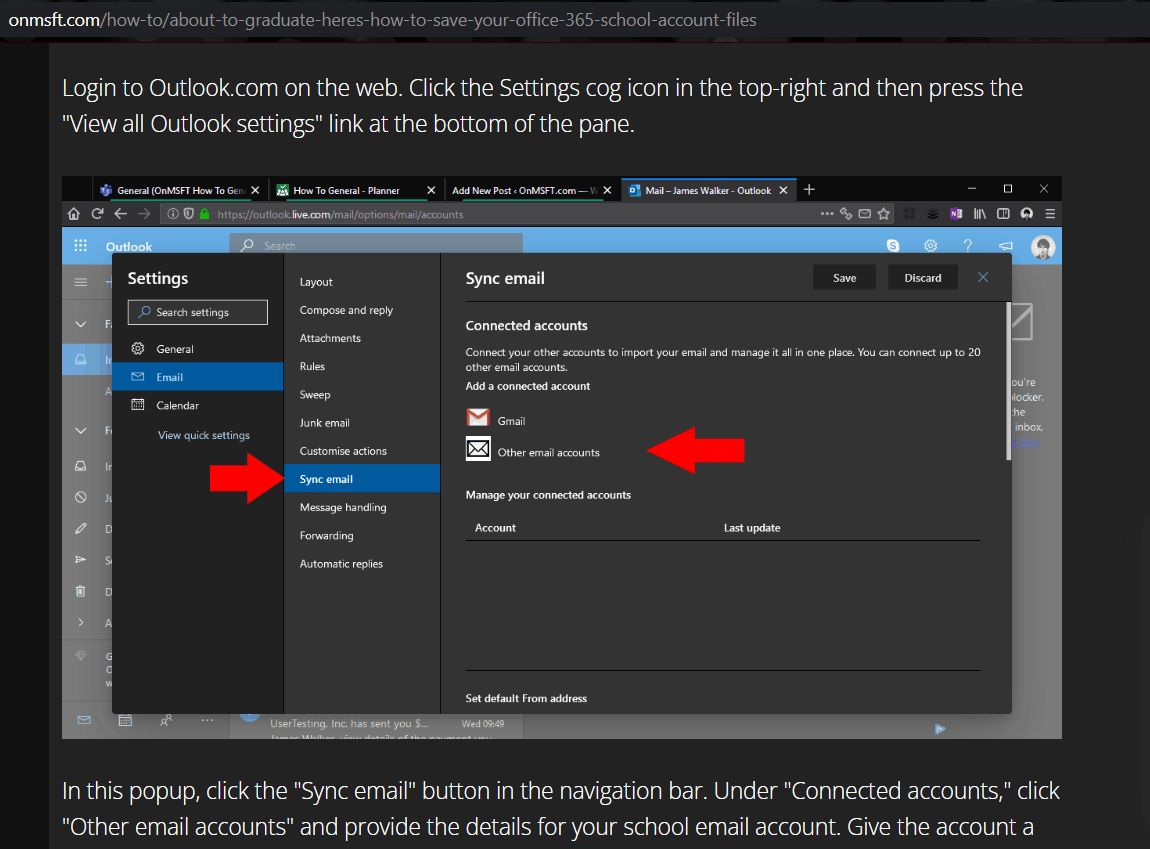
Task: Open the Outlook app launcher grid
Action: tap(81, 246)
